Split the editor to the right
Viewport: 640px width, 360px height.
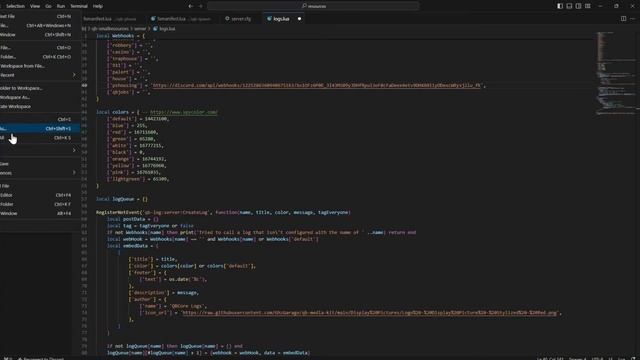point(623,18)
